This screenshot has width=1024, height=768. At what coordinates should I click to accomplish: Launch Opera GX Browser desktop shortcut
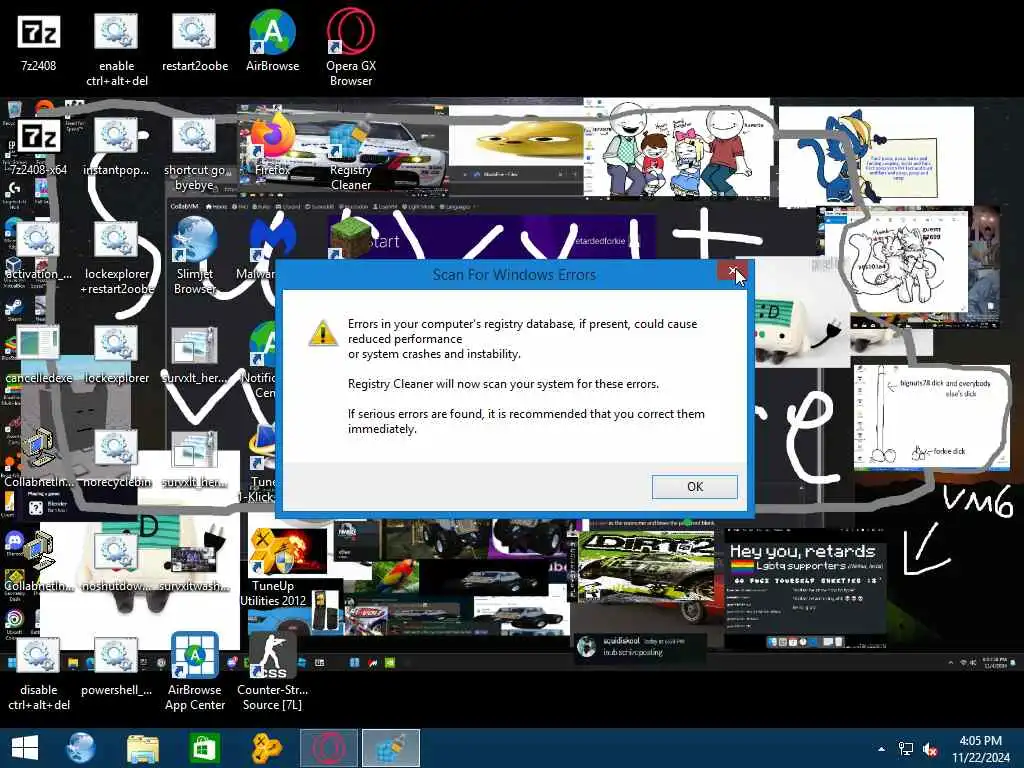pos(351,49)
